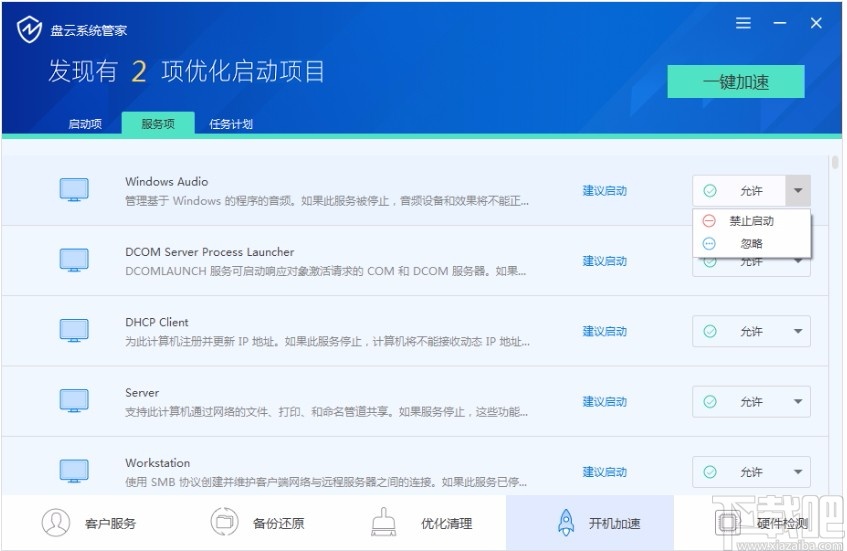847x551 pixels.
Task: Click 建议启动 link for Server
Action: tap(604, 401)
